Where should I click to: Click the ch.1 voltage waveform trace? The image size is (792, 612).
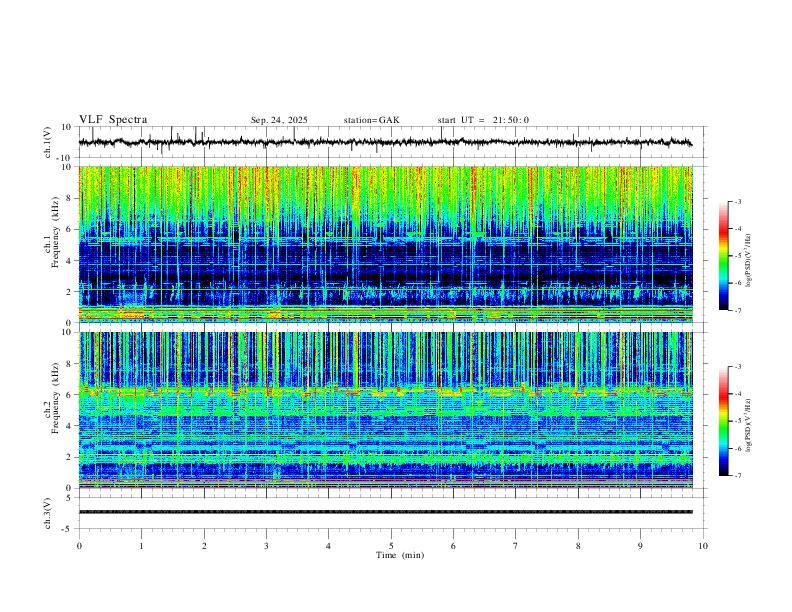[x=385, y=142]
